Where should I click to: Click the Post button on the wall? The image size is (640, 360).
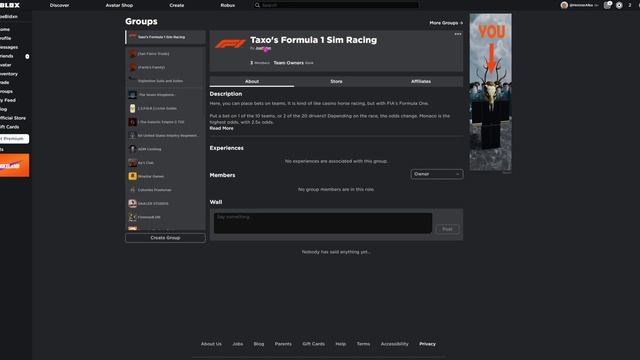click(447, 229)
